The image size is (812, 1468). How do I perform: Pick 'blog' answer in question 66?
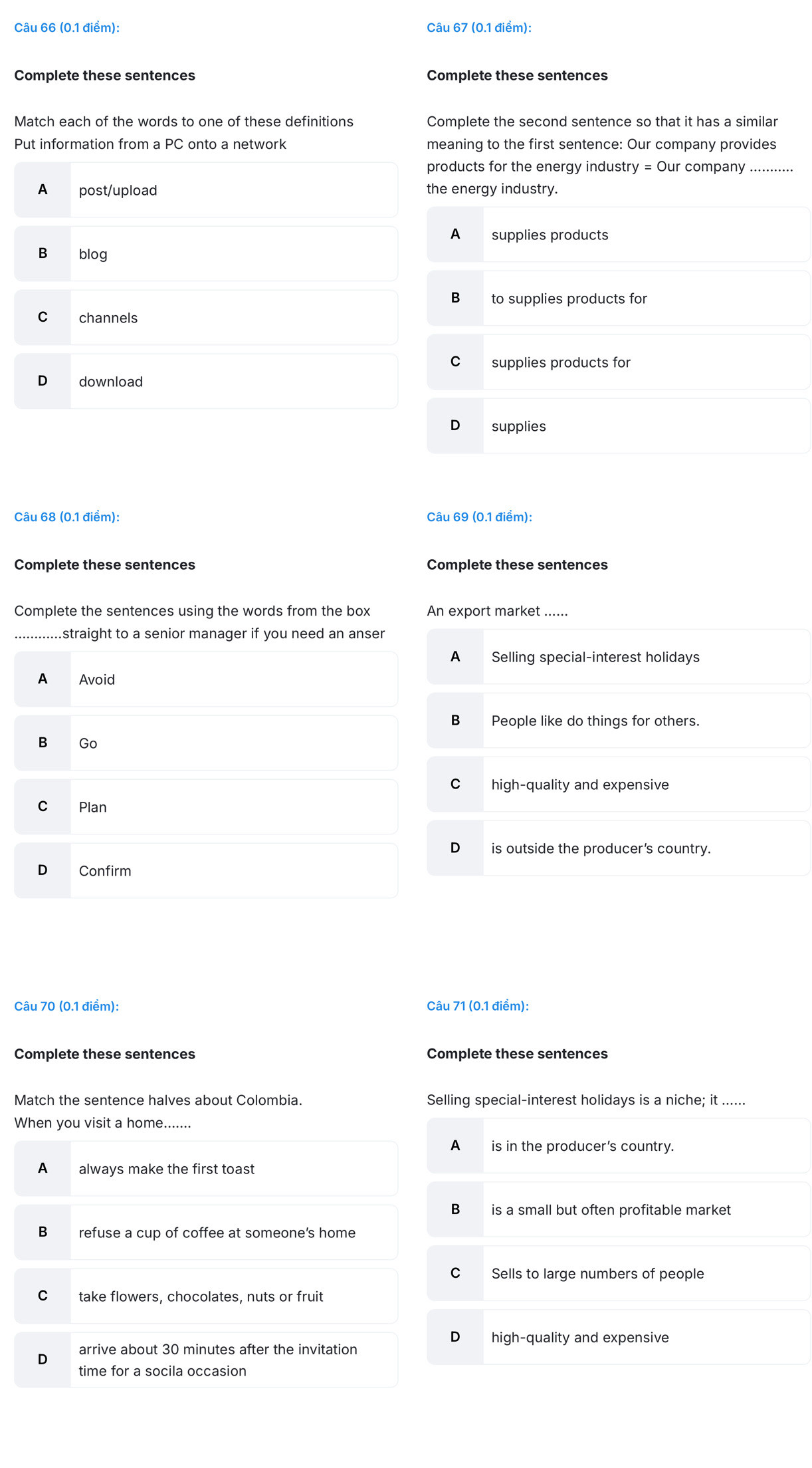206,254
